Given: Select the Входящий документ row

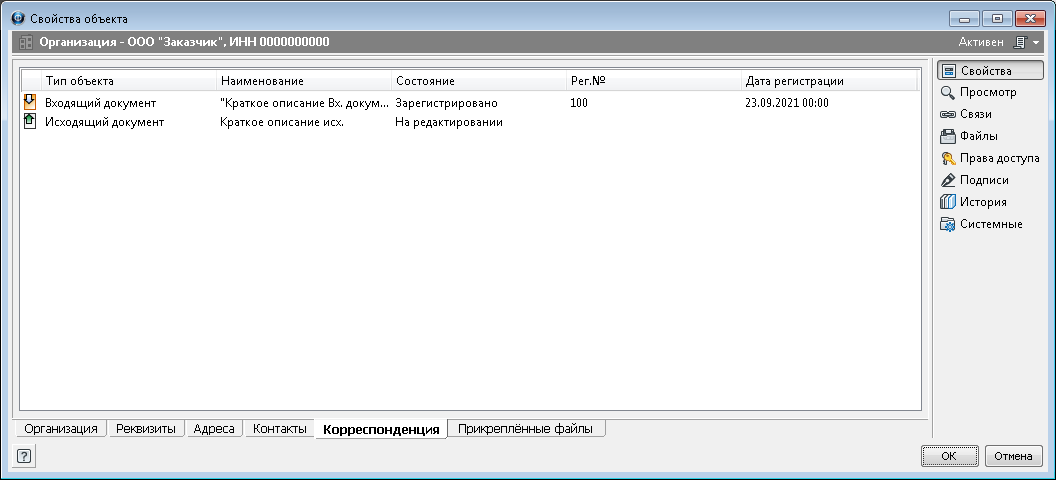Looking at the screenshot, I should [100, 102].
